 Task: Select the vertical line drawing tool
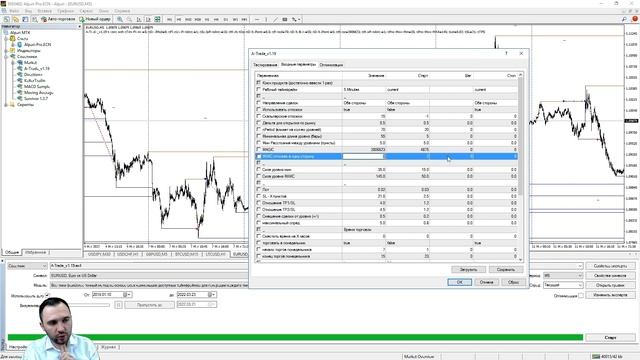pos(266,19)
